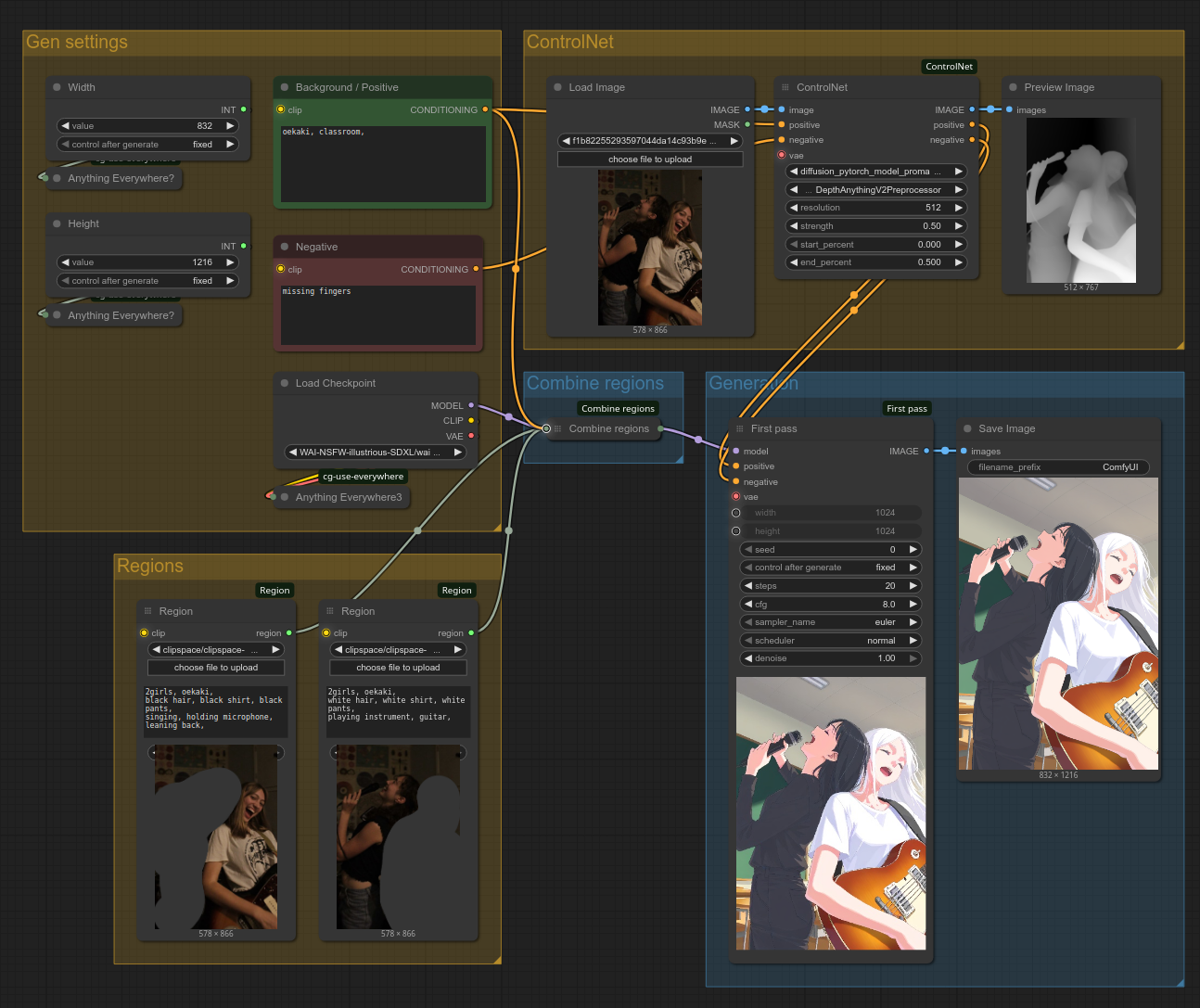Select the Gen settings group title
Screen dimensions: 1200x1008
tap(77, 42)
